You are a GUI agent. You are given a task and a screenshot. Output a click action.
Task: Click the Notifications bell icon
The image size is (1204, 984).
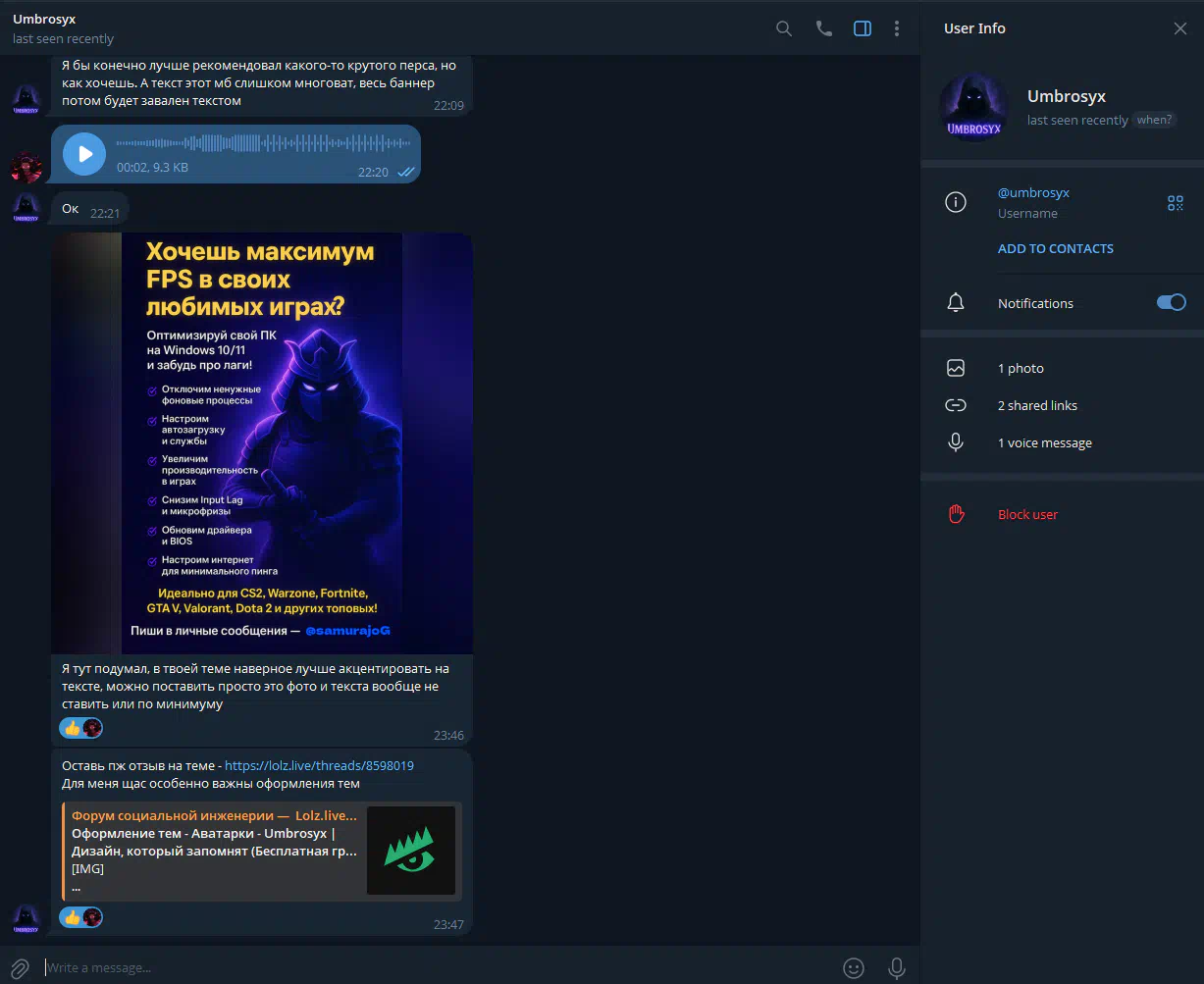point(956,302)
